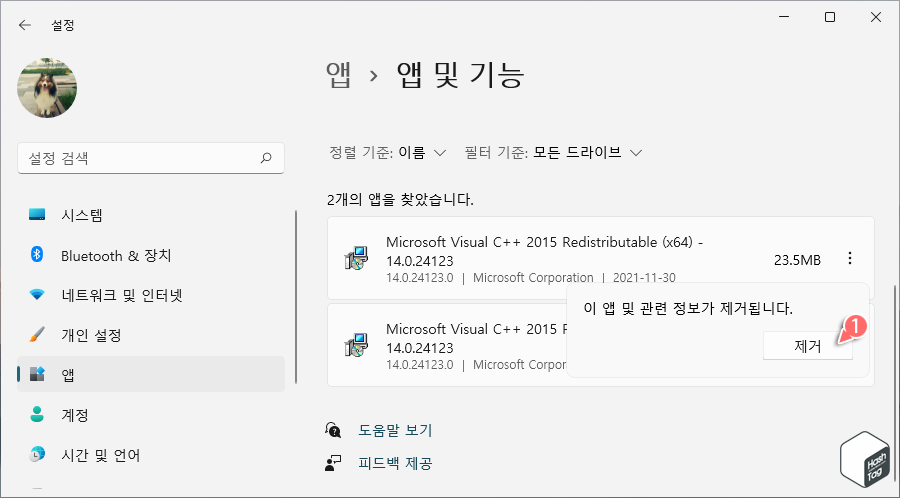Click the 2개의 앱을 찾았습니다 text
This screenshot has height=498, width=900.
(x=401, y=200)
